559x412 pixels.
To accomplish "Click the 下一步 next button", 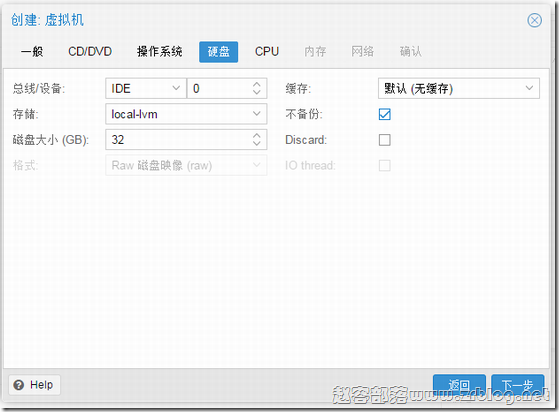I will tap(518, 385).
